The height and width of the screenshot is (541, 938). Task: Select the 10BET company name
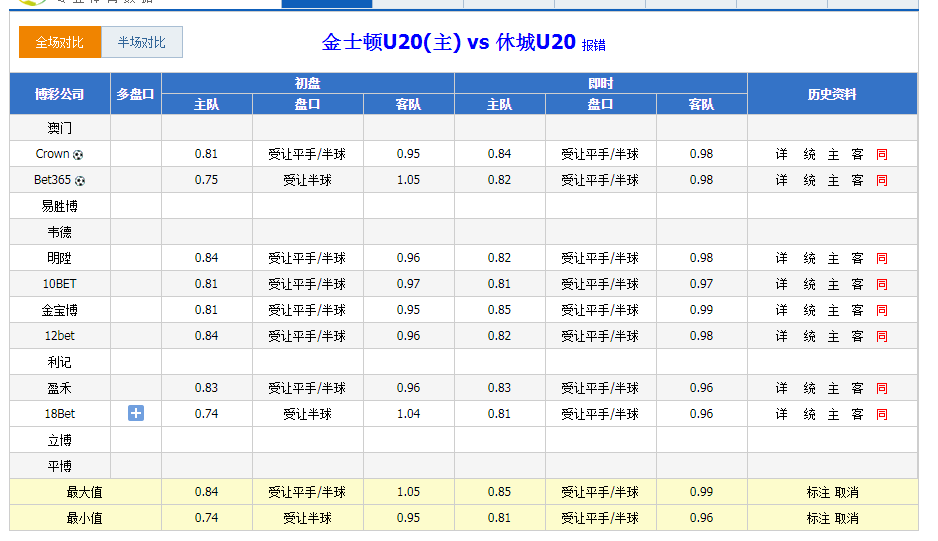pyautogui.click(x=60, y=284)
